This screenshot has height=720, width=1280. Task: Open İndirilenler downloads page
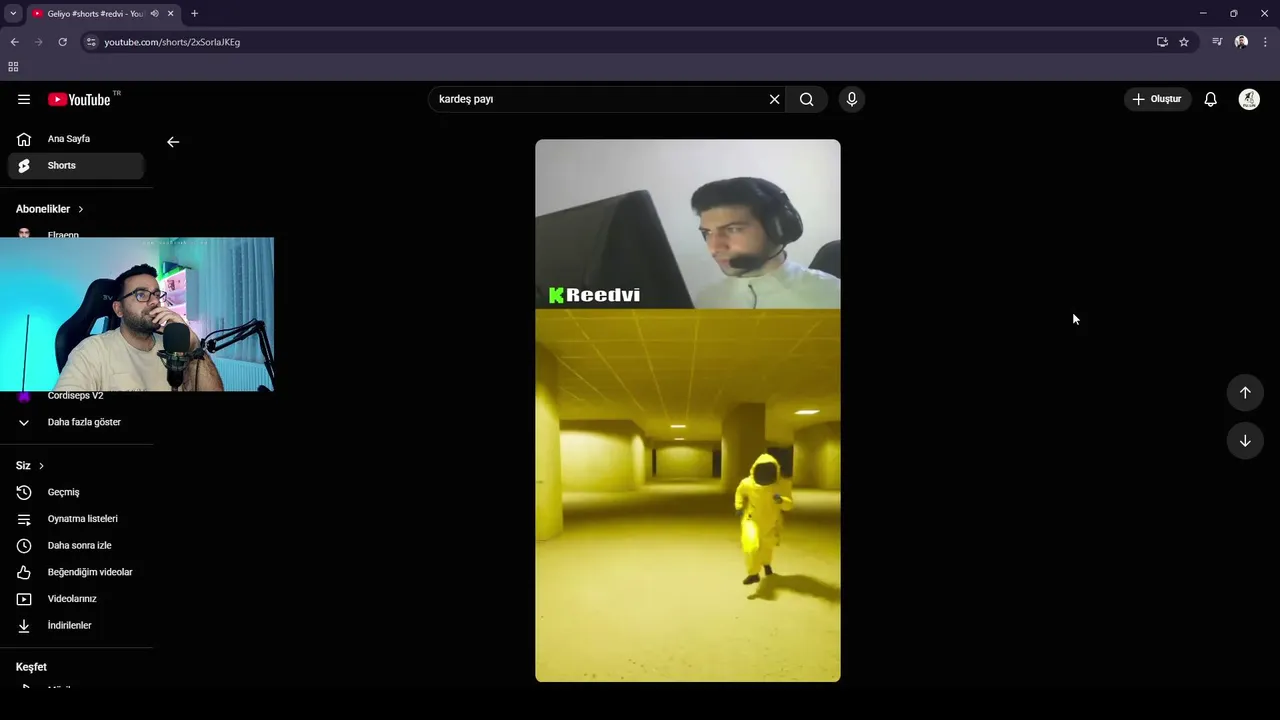click(76, 625)
